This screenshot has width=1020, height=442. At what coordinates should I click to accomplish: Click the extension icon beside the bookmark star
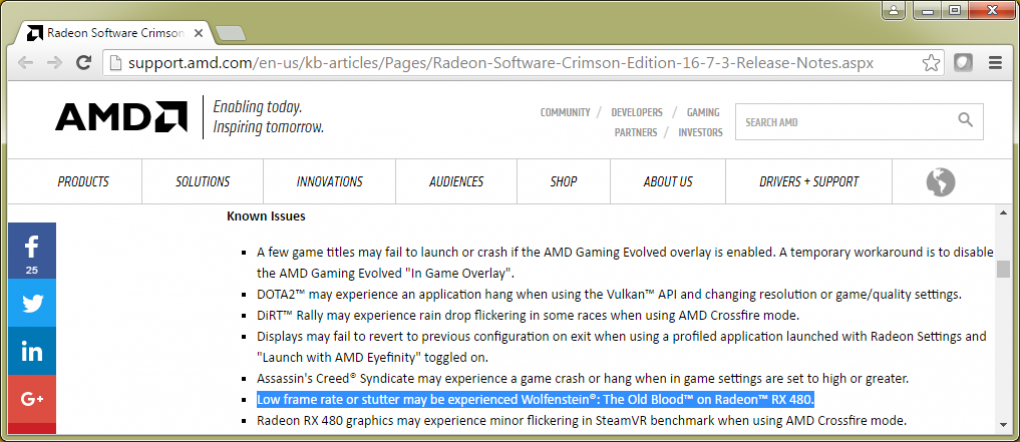click(963, 62)
